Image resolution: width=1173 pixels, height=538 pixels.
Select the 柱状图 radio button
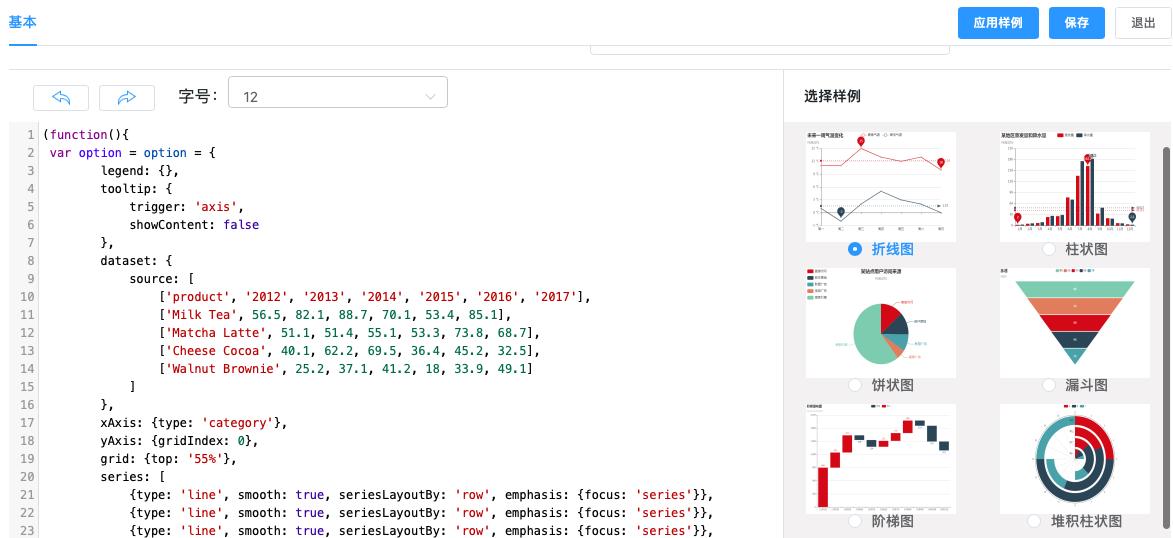(x=1049, y=249)
